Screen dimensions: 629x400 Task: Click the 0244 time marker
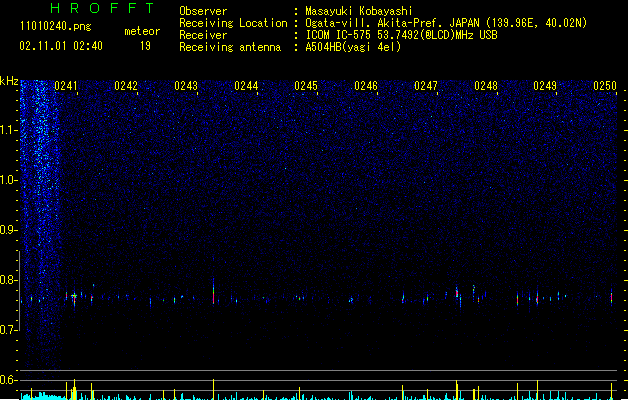246,86
